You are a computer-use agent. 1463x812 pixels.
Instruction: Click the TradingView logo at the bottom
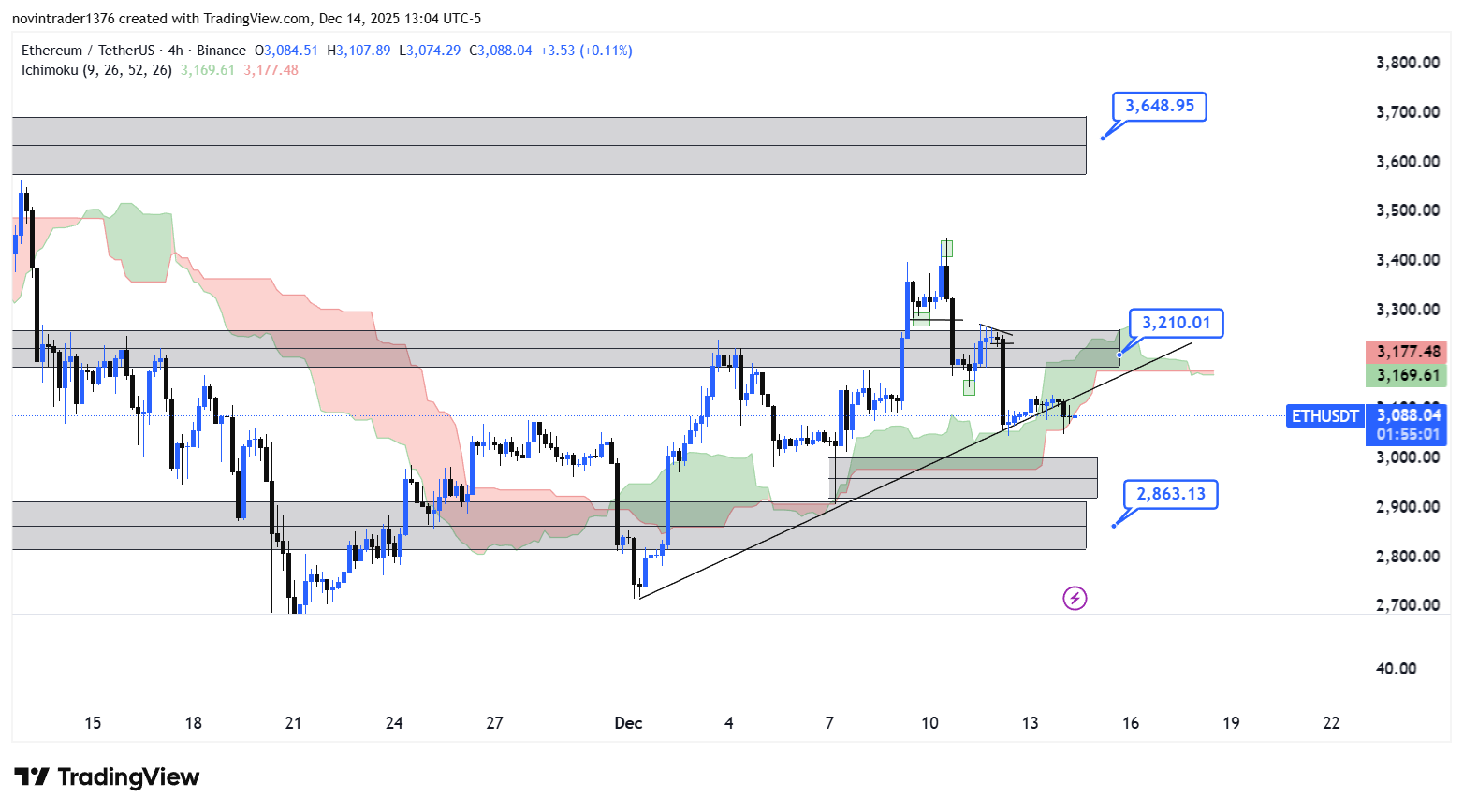click(107, 777)
